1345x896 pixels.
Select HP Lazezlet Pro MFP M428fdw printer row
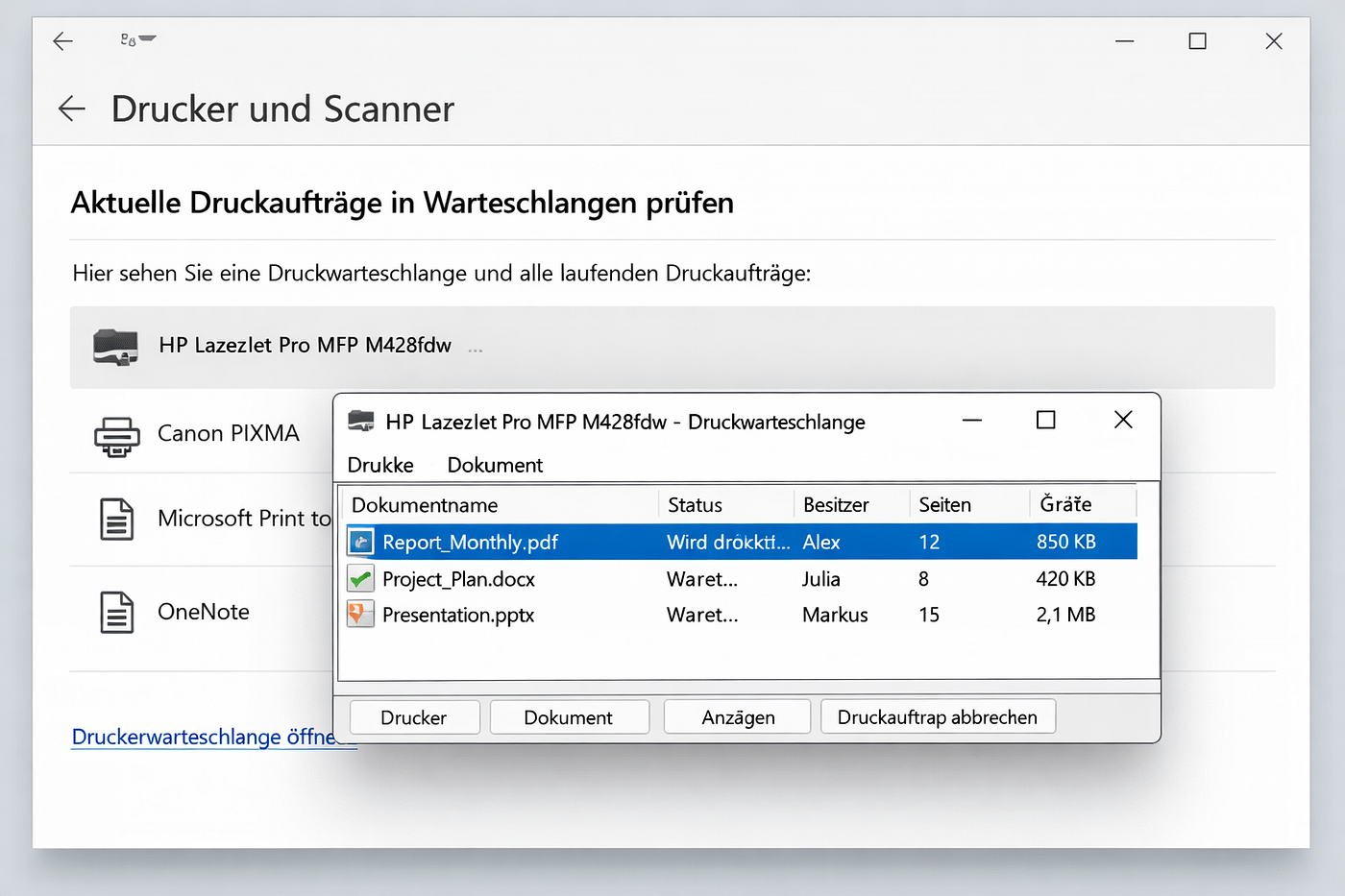pyautogui.click(x=672, y=347)
